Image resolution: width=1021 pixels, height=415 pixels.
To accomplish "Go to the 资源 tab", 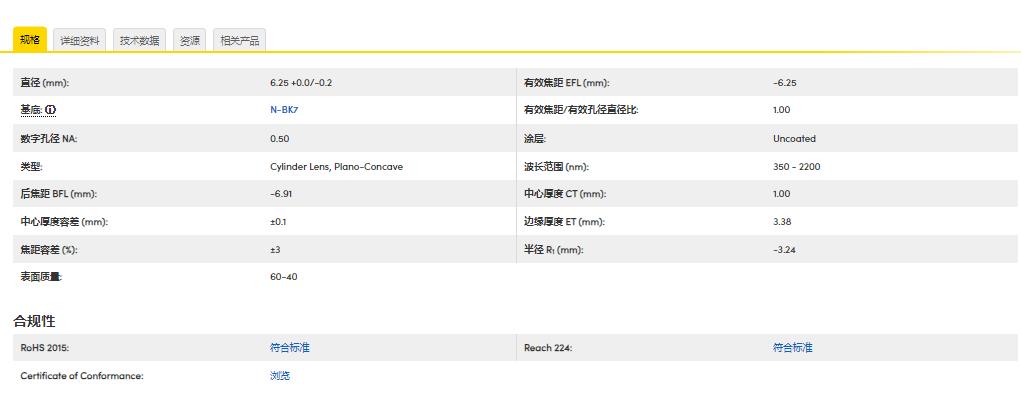I will [189, 40].
